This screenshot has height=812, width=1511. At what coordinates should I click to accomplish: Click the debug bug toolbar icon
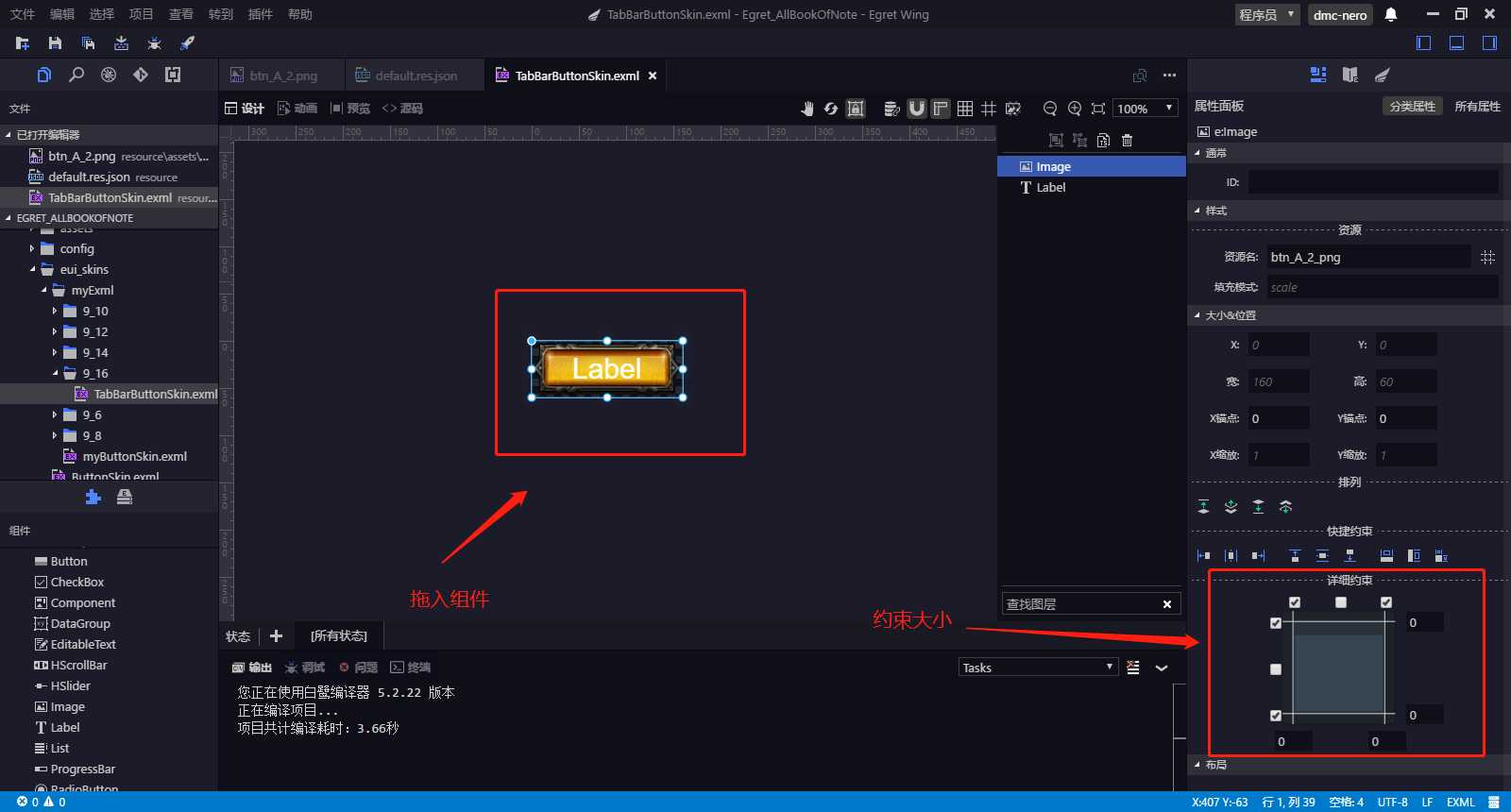(x=154, y=43)
